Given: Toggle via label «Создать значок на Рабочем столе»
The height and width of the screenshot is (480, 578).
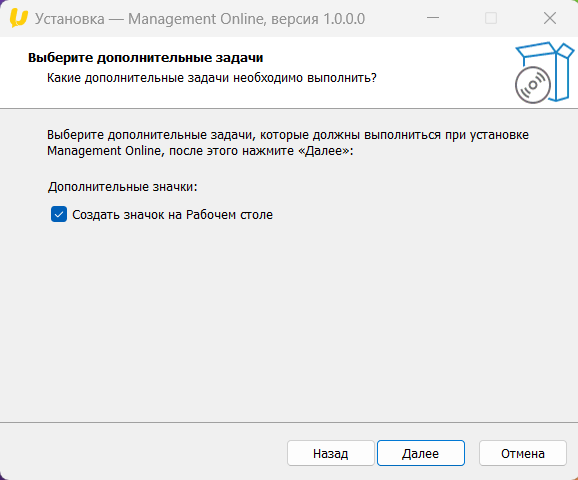Looking at the screenshot, I should 173,215.
